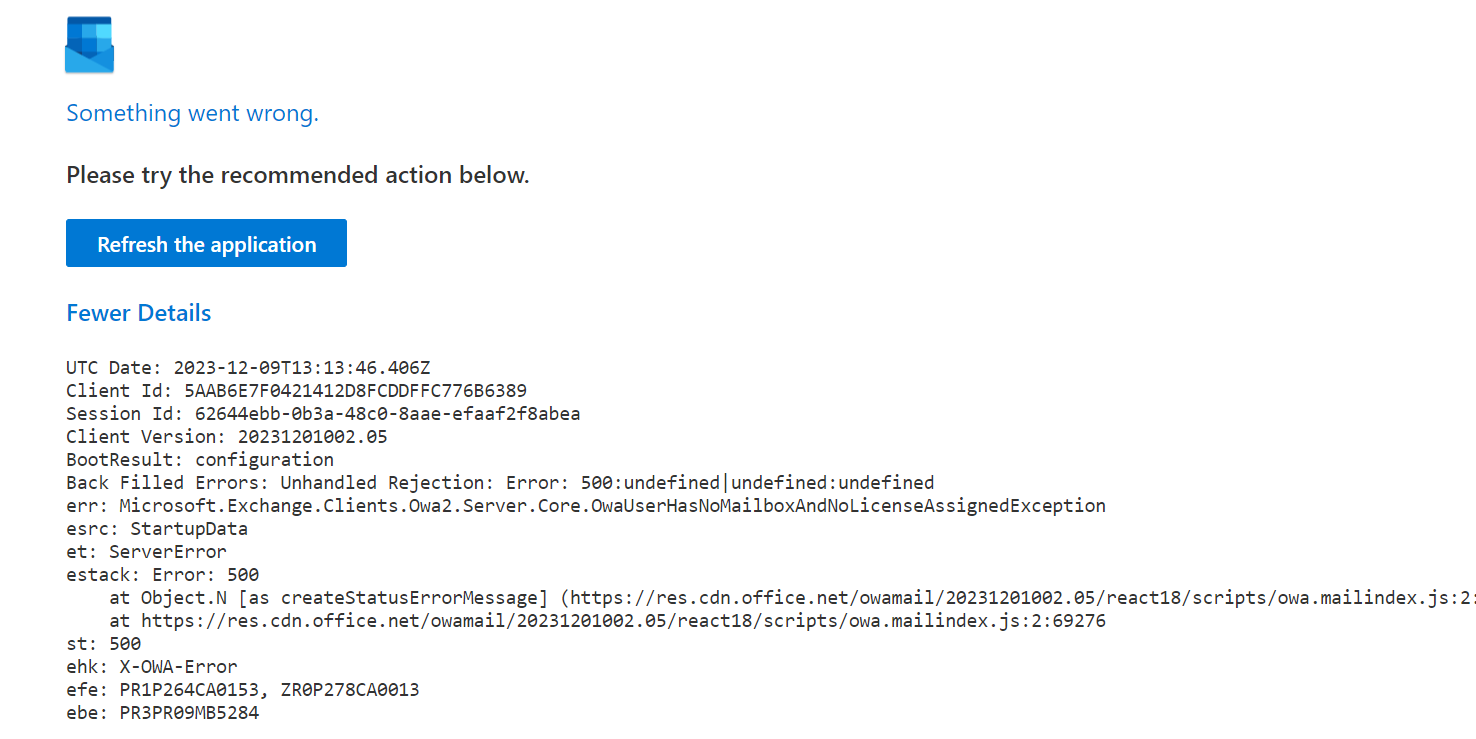Image resolution: width=1476 pixels, height=739 pixels.
Task: Click Refresh the application
Action: [206, 243]
